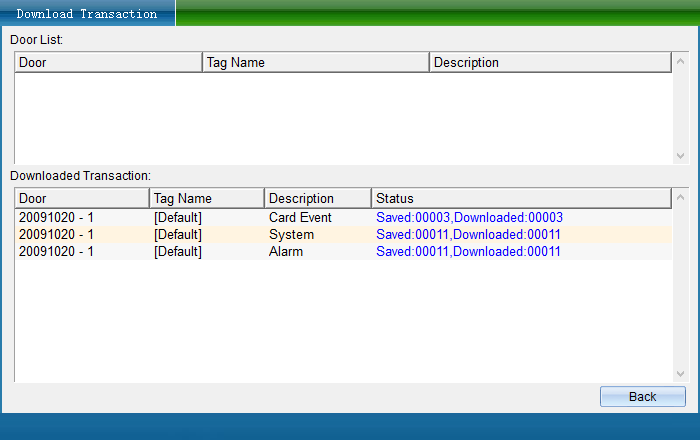700x440 pixels.
Task: Select the Card Event description cell
Action: tap(300, 217)
